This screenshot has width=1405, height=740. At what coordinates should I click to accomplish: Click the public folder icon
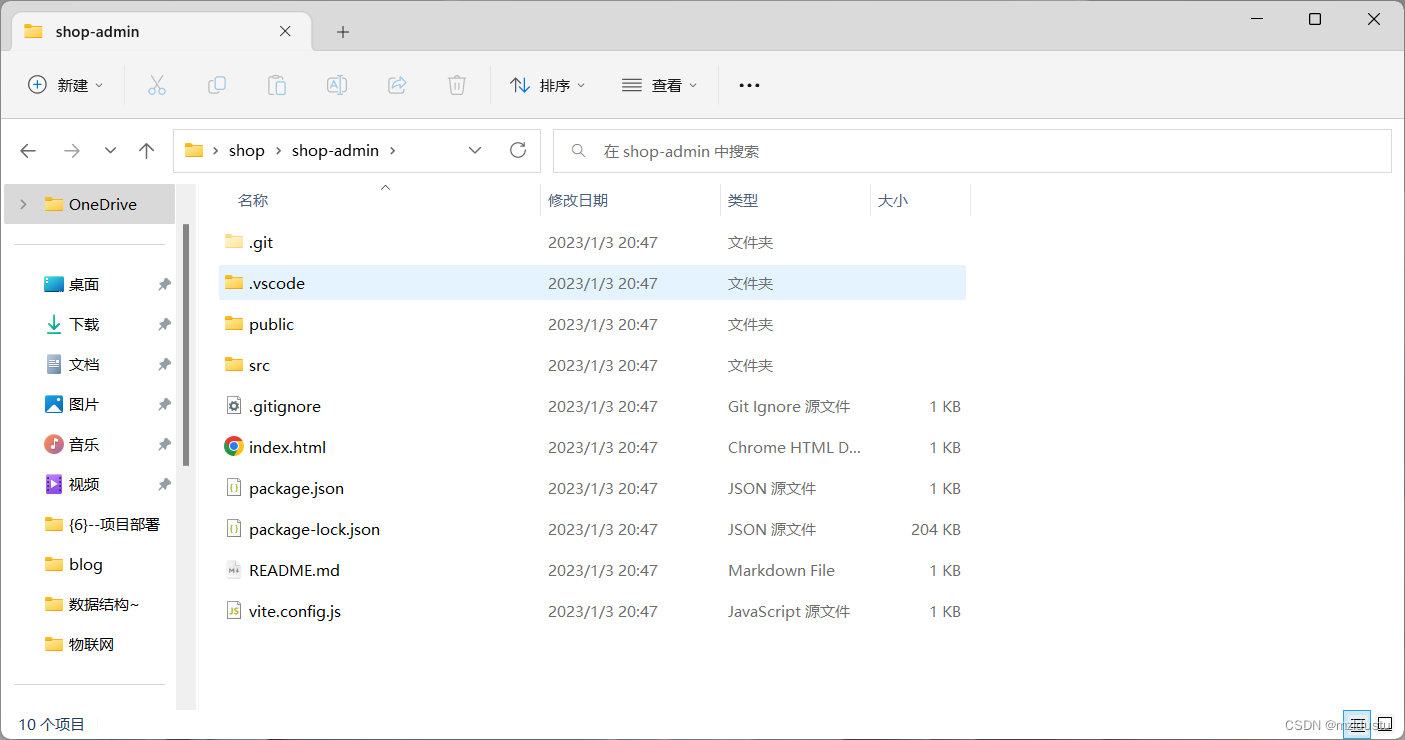click(x=234, y=323)
